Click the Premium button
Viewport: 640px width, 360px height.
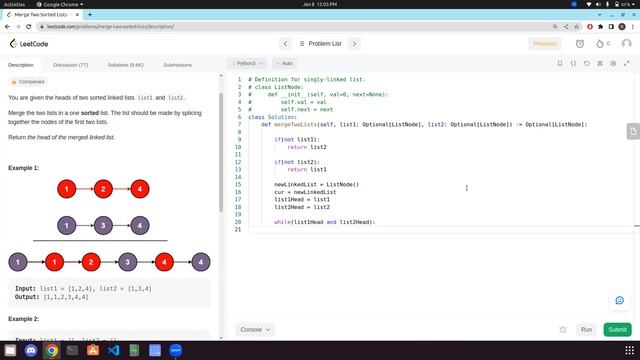tap(544, 44)
